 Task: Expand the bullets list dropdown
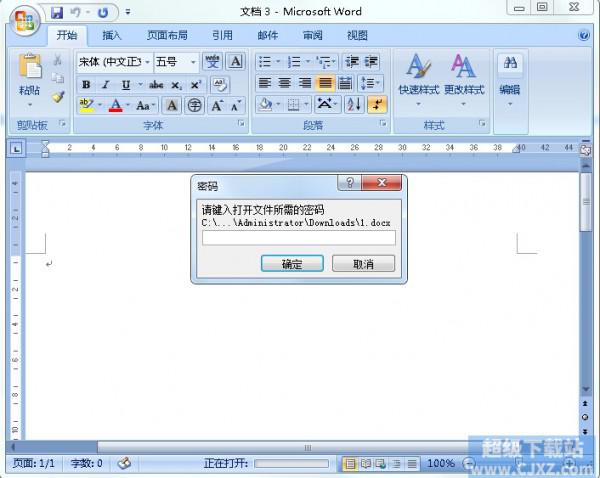(x=278, y=62)
